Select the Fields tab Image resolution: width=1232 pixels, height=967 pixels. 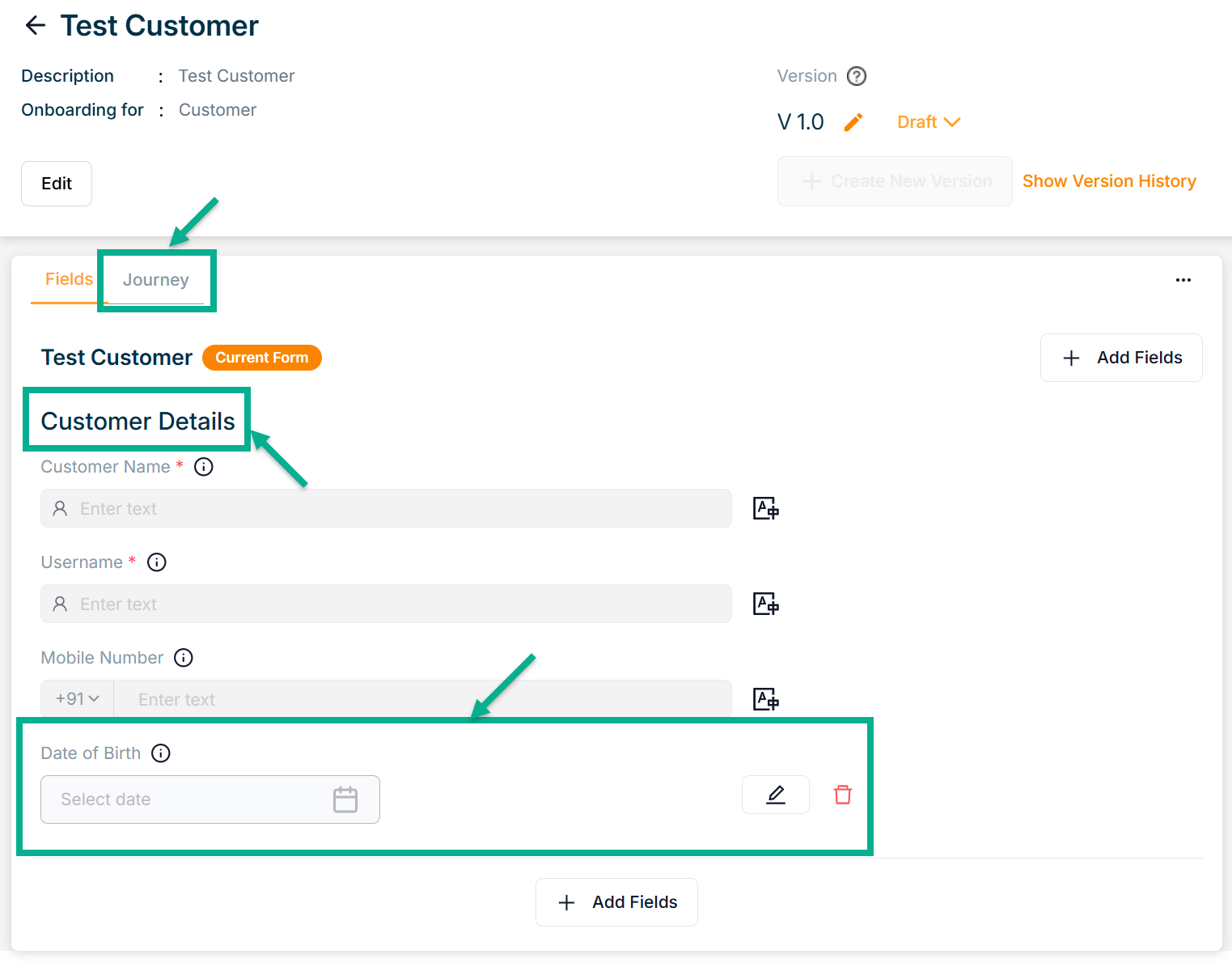coord(69,279)
